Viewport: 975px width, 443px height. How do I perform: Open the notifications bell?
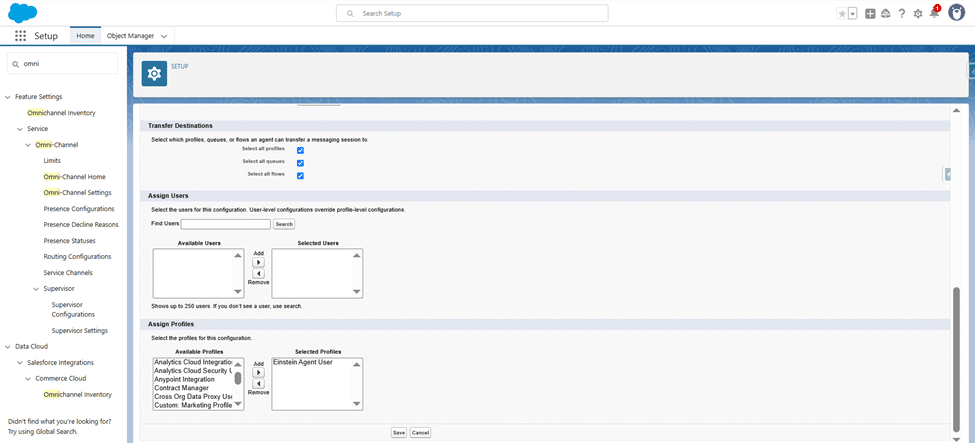point(934,13)
